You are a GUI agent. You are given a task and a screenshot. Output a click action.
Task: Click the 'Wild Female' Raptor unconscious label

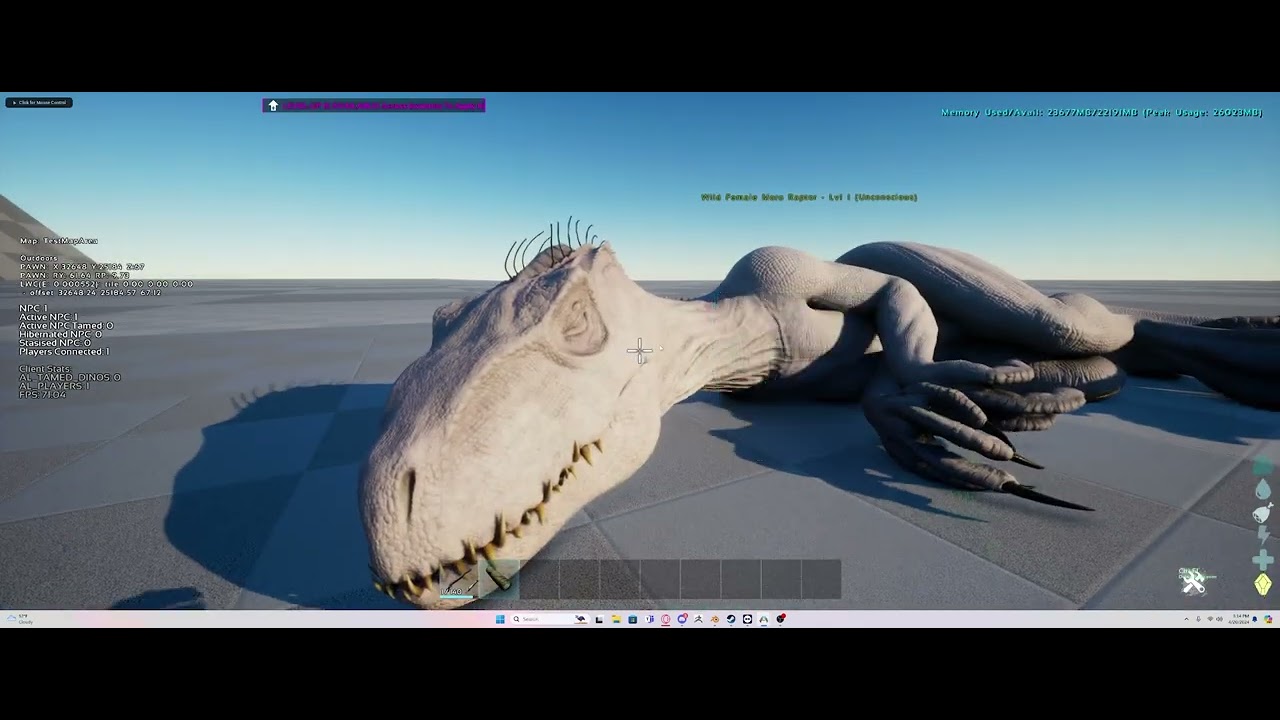[x=809, y=197]
